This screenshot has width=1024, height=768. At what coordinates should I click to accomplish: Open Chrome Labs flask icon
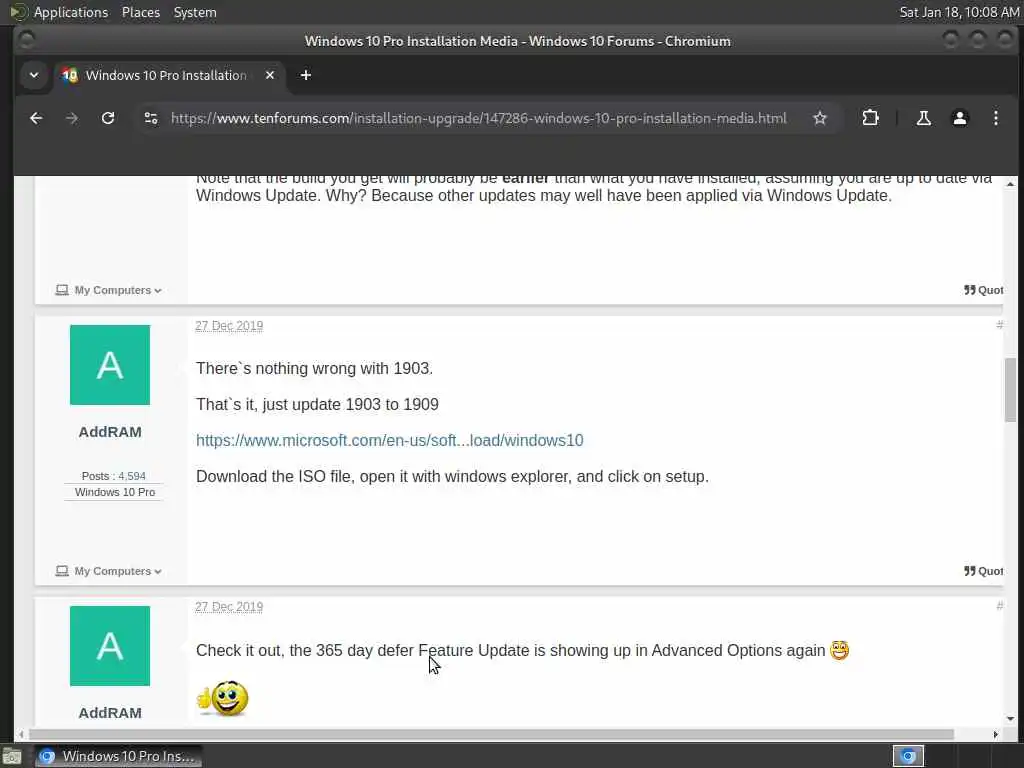click(923, 118)
